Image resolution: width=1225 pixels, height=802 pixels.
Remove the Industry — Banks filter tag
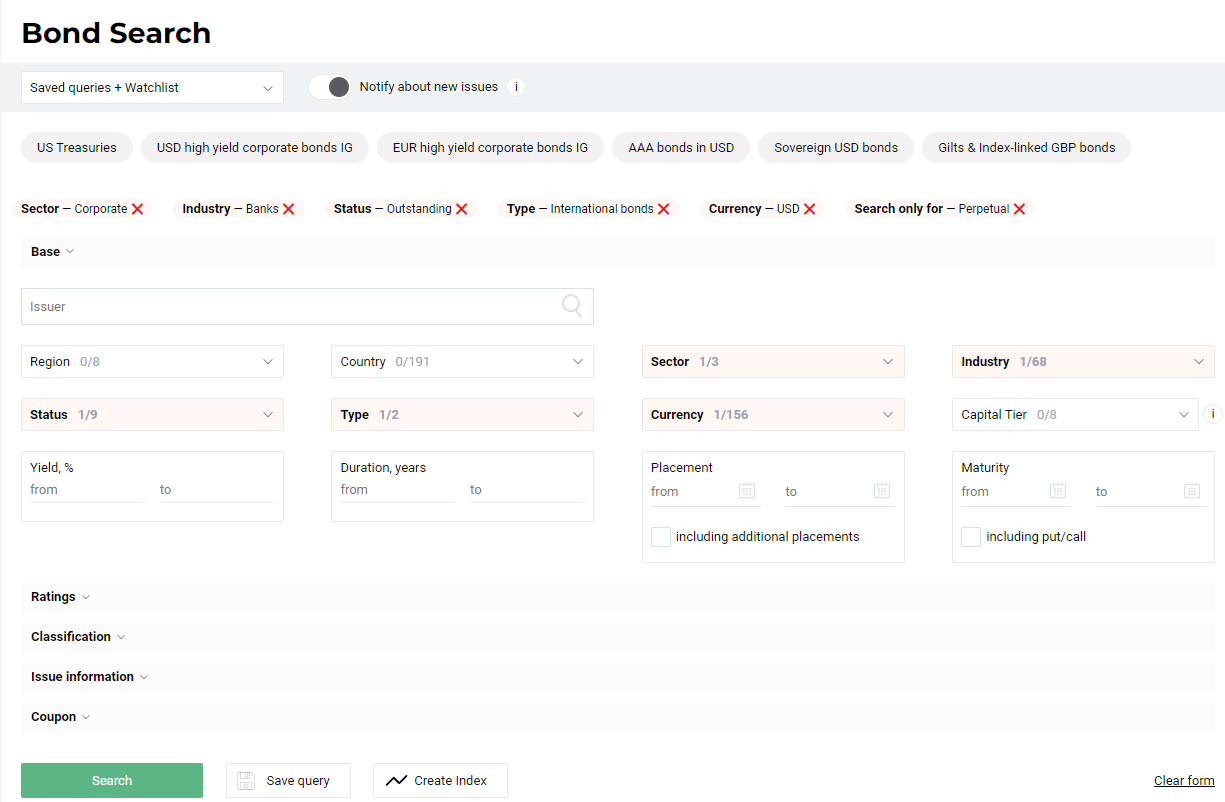(289, 209)
